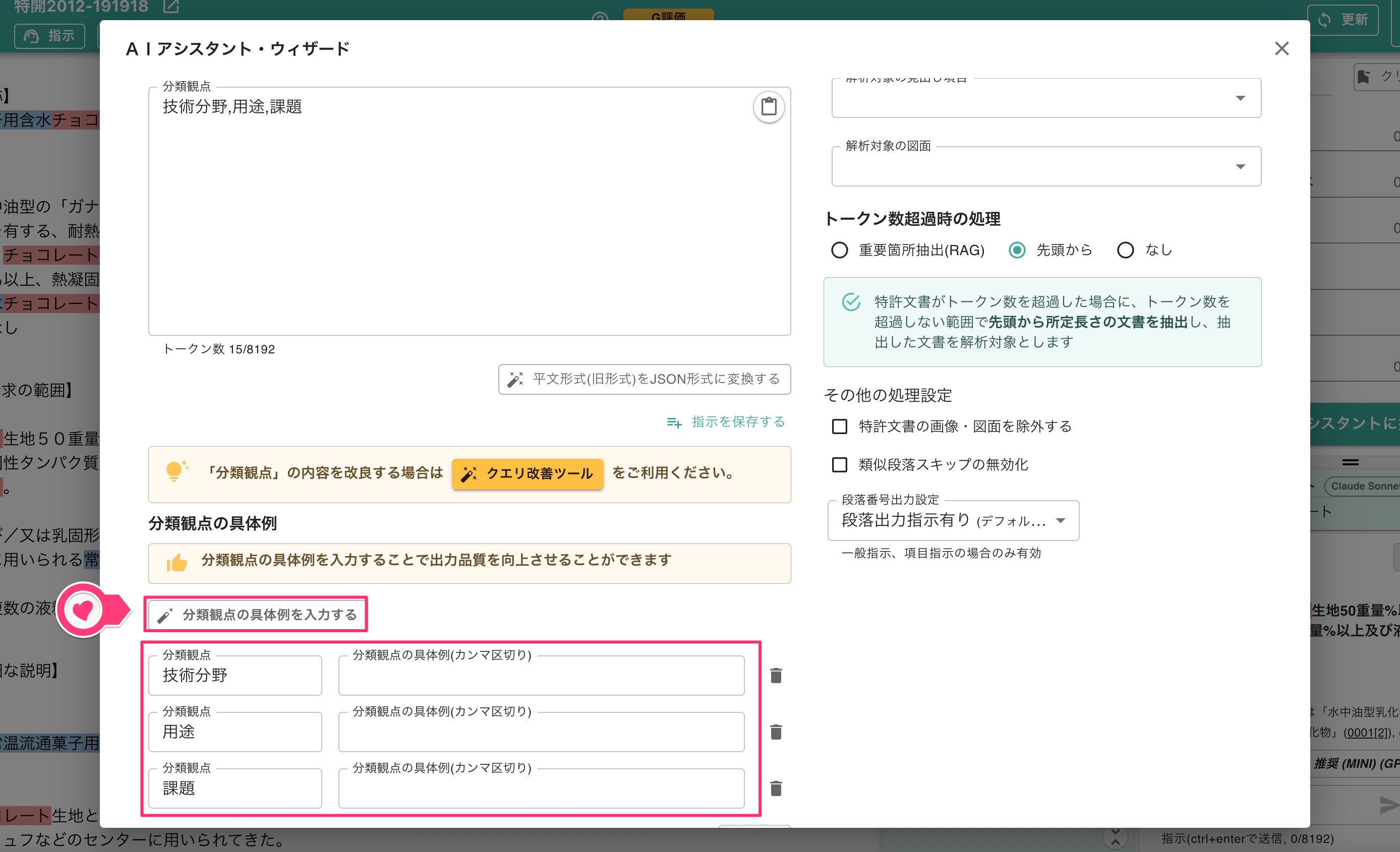The height and width of the screenshot is (852, 1400).
Task: Click the external link icon next to 特開2012-191918
Action: click(170, 6)
